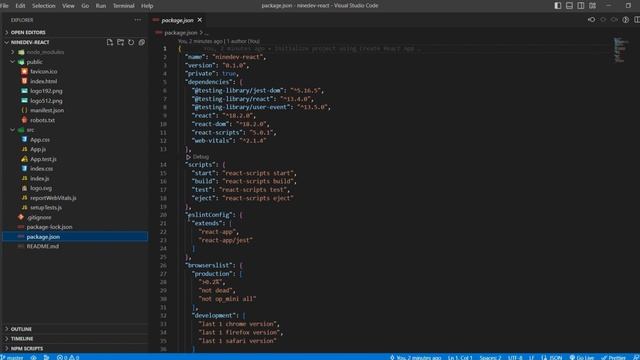Toggle Secondary Side Bar layout icon
The height and width of the screenshot is (360, 640).
(580, 6)
